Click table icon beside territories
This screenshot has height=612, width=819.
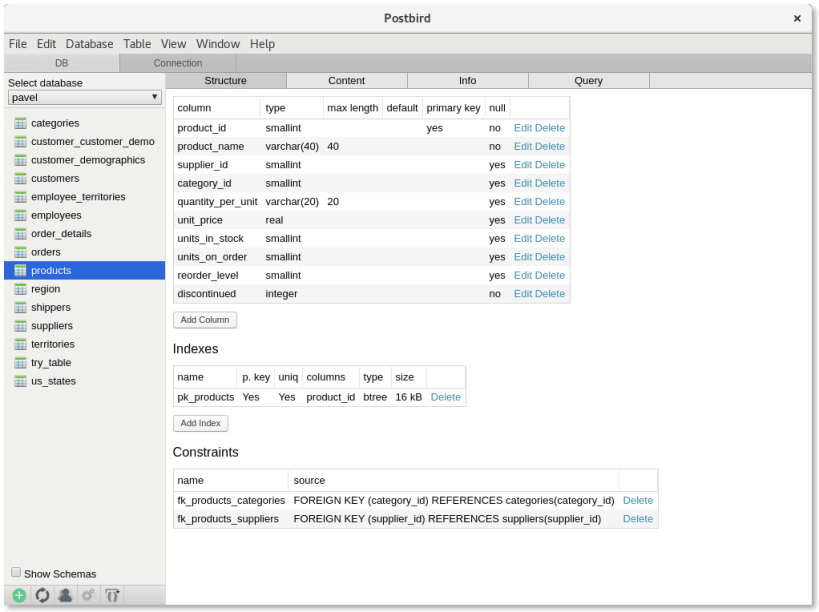[20, 345]
